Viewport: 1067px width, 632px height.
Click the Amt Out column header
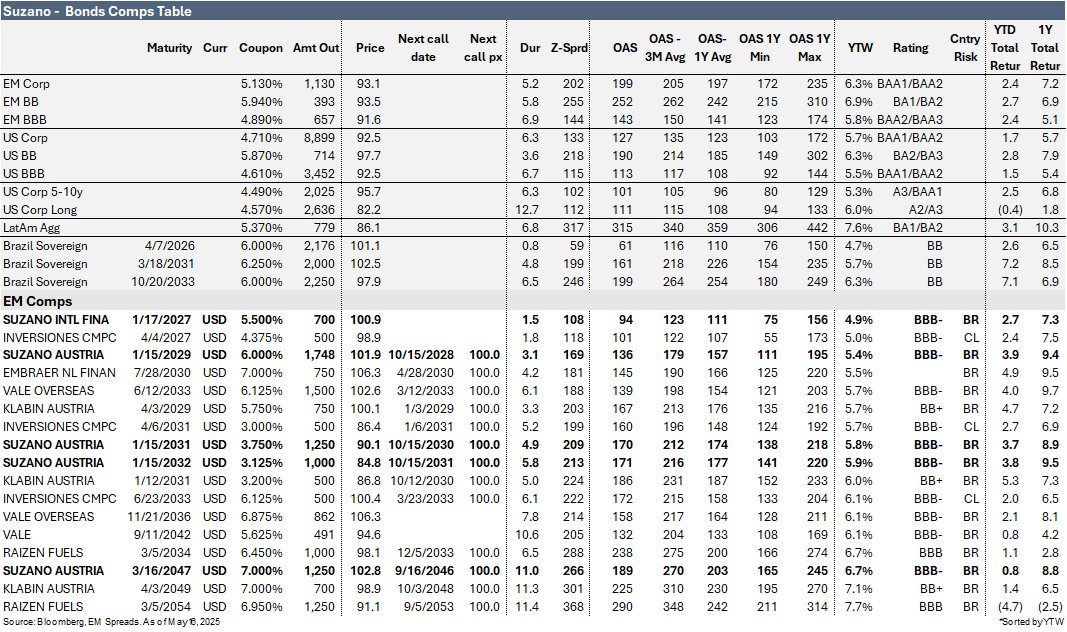(x=316, y=48)
